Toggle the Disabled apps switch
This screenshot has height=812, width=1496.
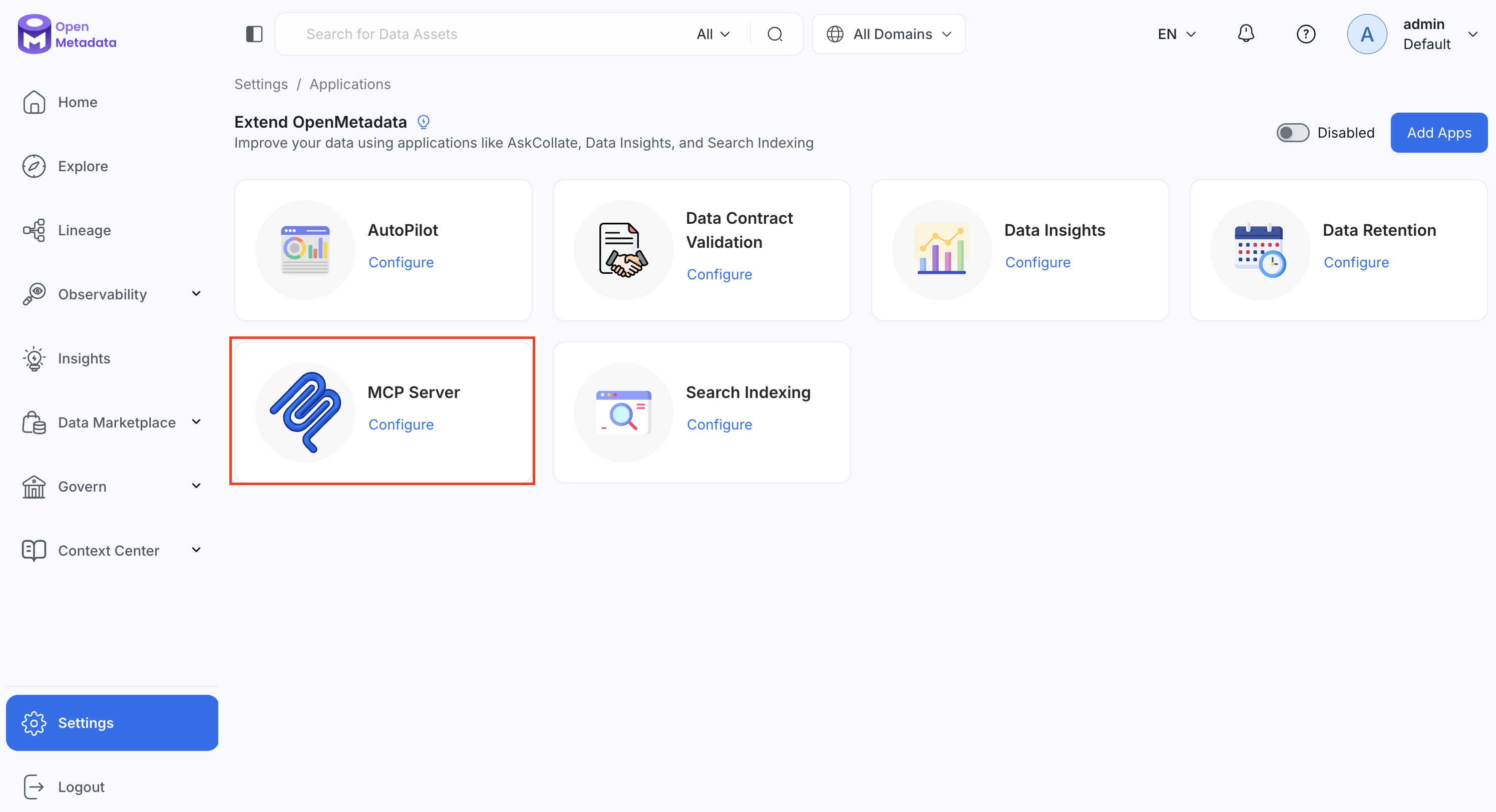coord(1292,133)
